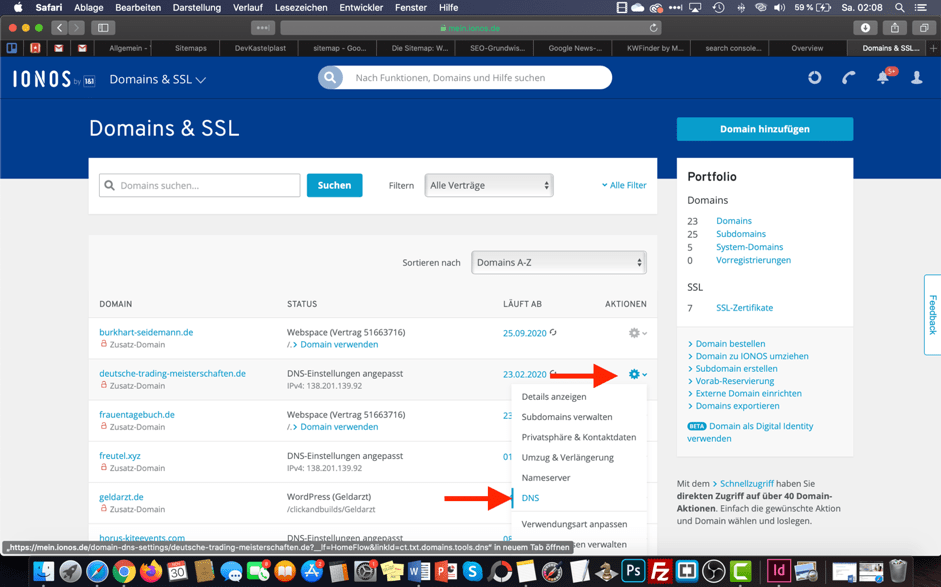Screen dimensions: 941x587
Task: Open the IONOS user account icon
Action: tap(916, 77)
